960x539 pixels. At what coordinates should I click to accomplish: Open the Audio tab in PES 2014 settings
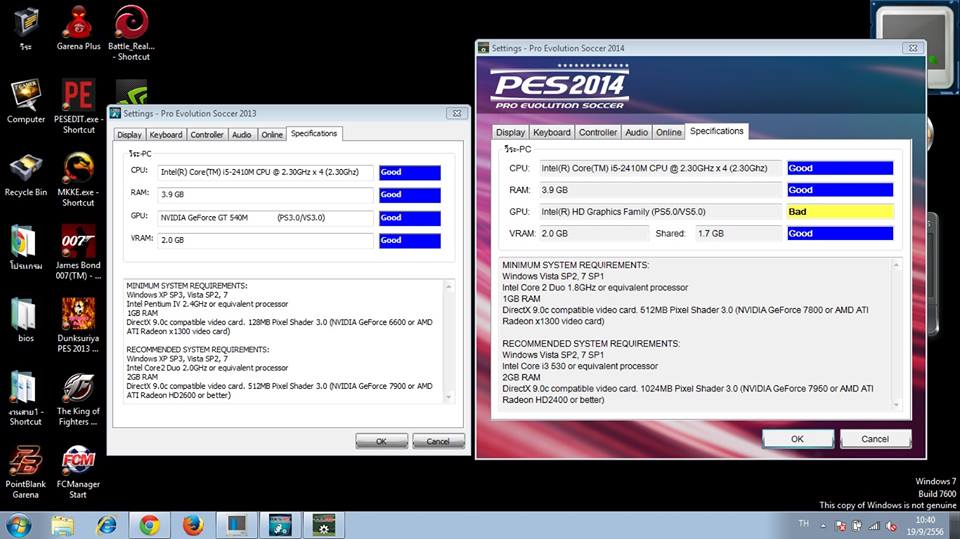point(637,132)
